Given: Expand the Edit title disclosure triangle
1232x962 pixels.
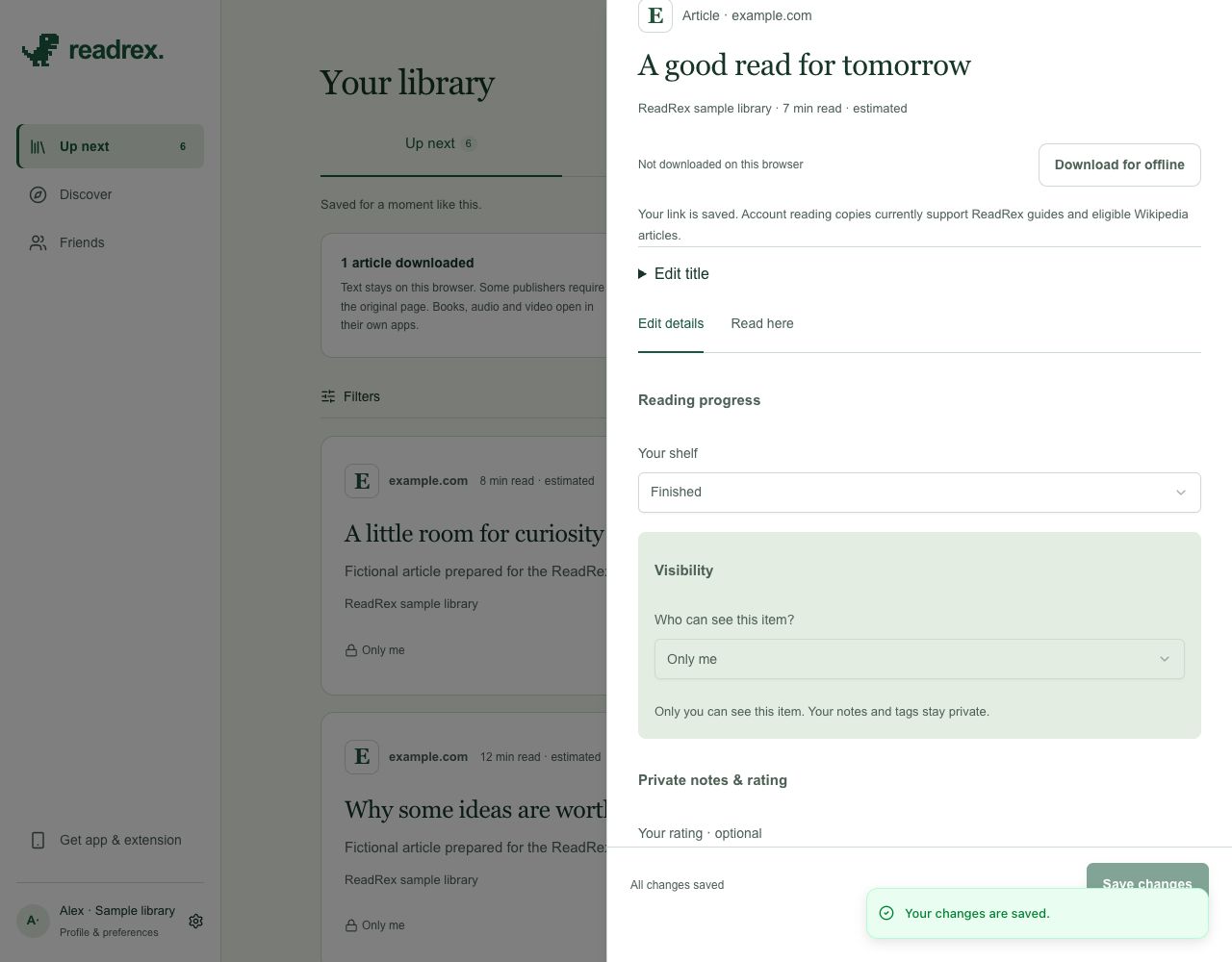Looking at the screenshot, I should 642,274.
